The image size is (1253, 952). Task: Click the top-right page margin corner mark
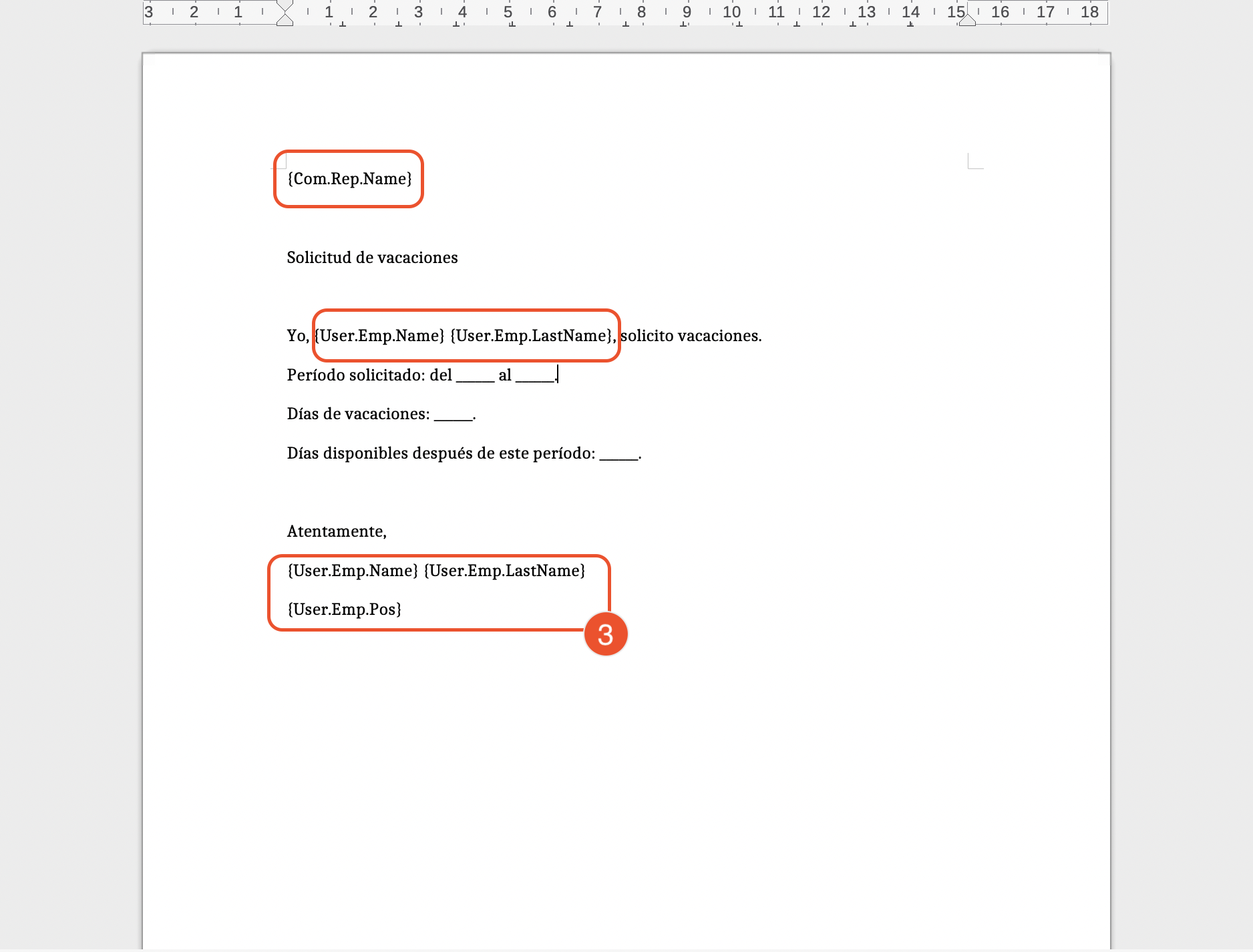coord(974,162)
